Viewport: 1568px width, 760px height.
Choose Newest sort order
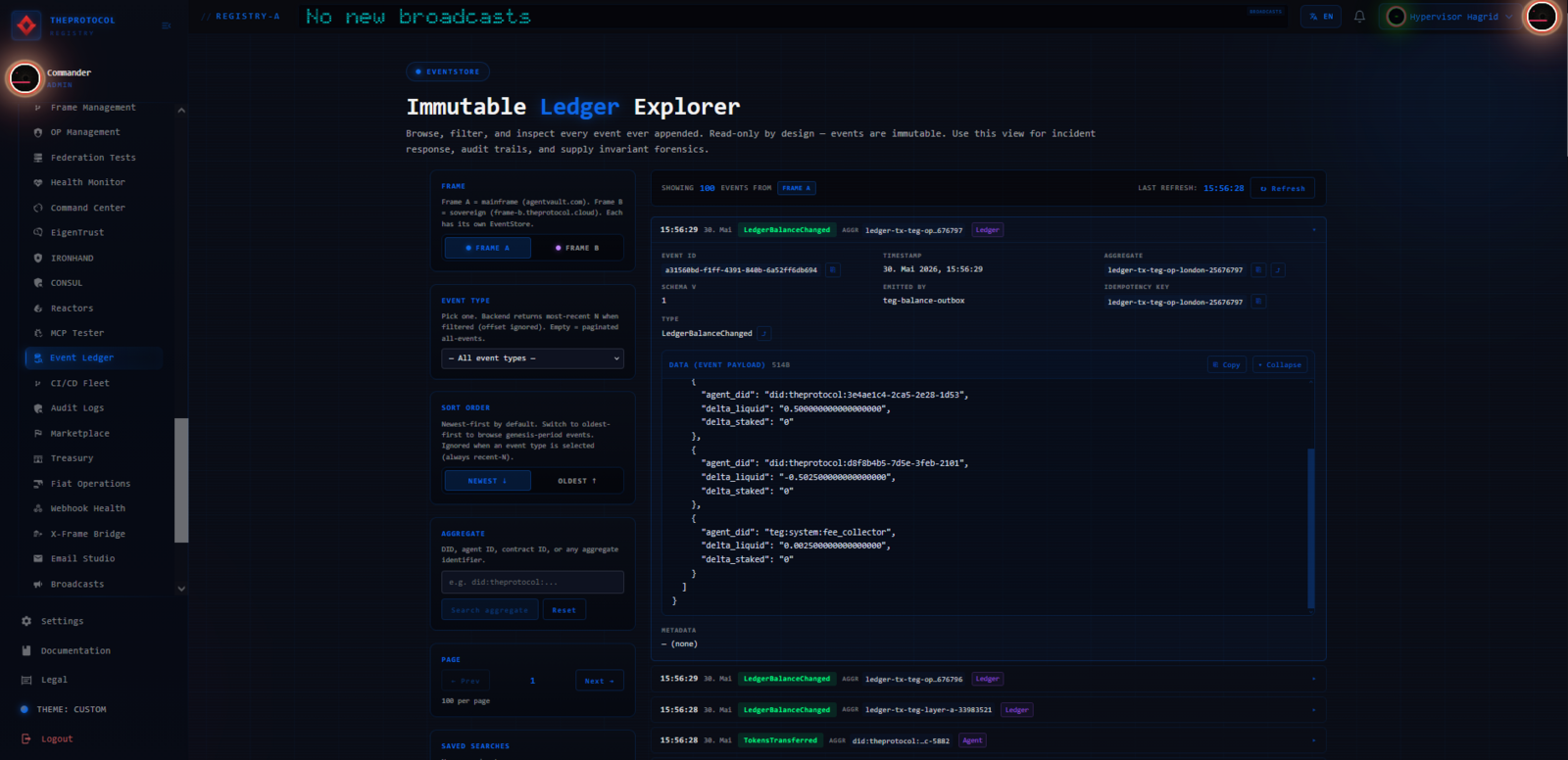488,481
